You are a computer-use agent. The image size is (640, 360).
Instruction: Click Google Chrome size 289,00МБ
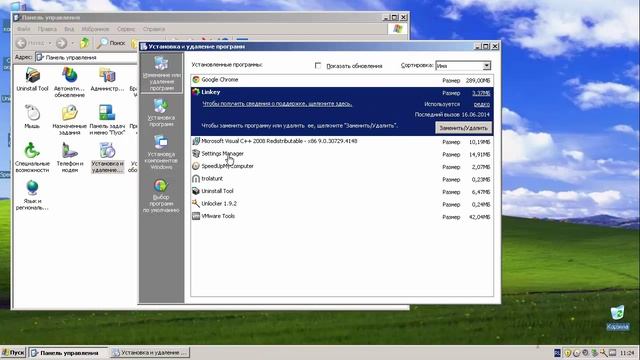click(478, 80)
